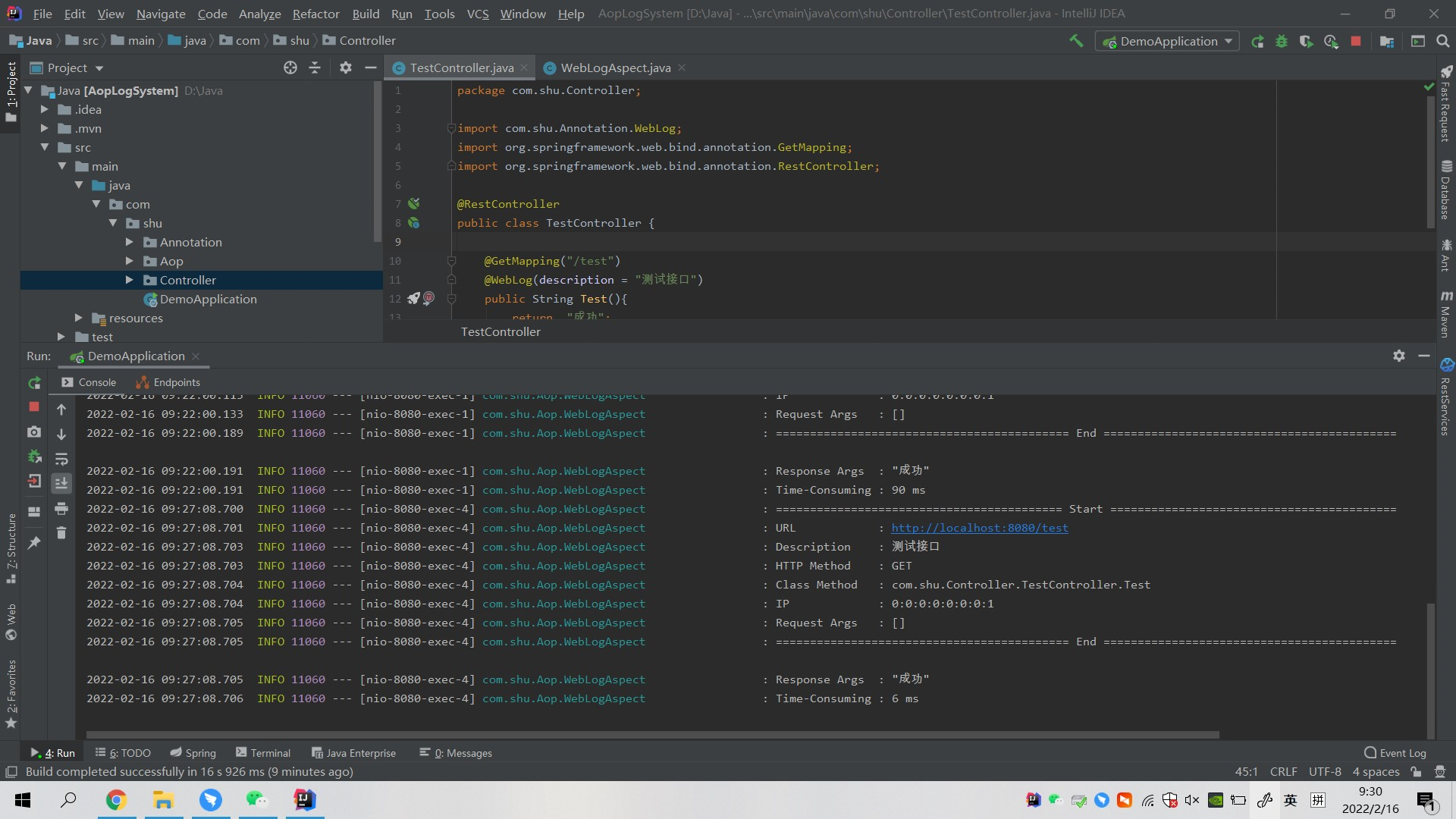Toggle the Maven side panel
Screen dimensions: 1456x819
coord(1446,314)
